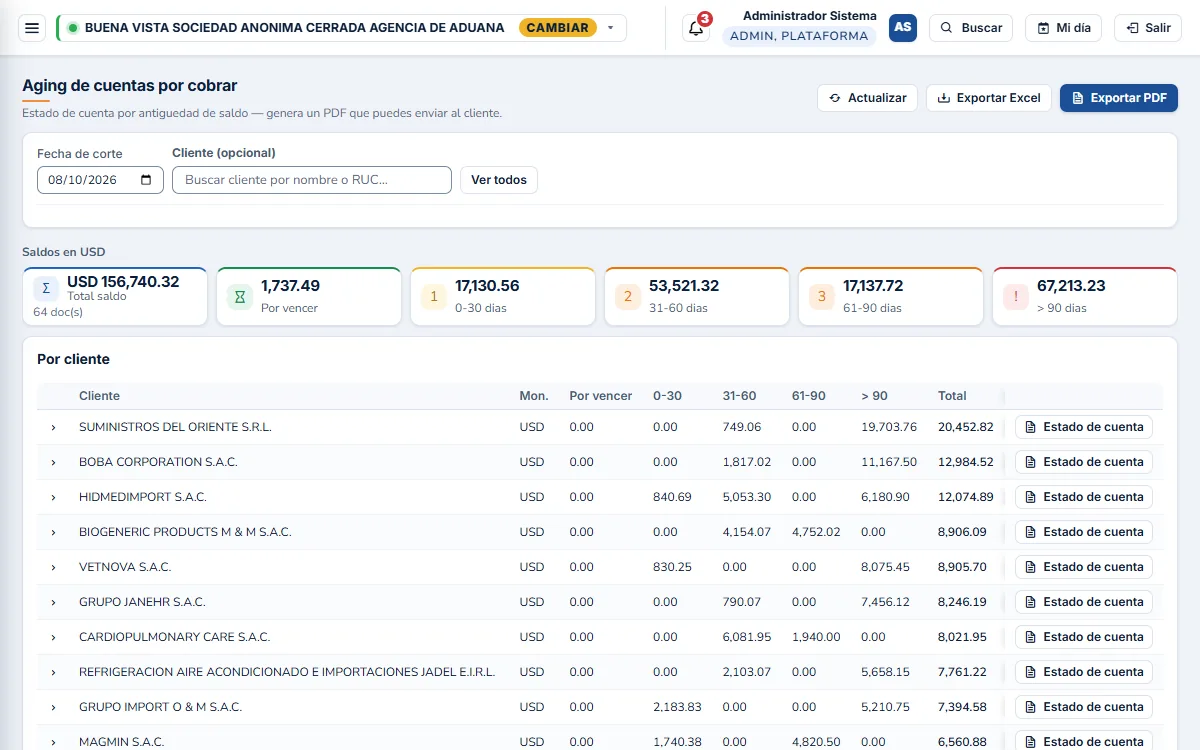Open Estado de cuenta for REFRIGERACION AIRE JADEL
The image size is (1200, 750).
1084,672
